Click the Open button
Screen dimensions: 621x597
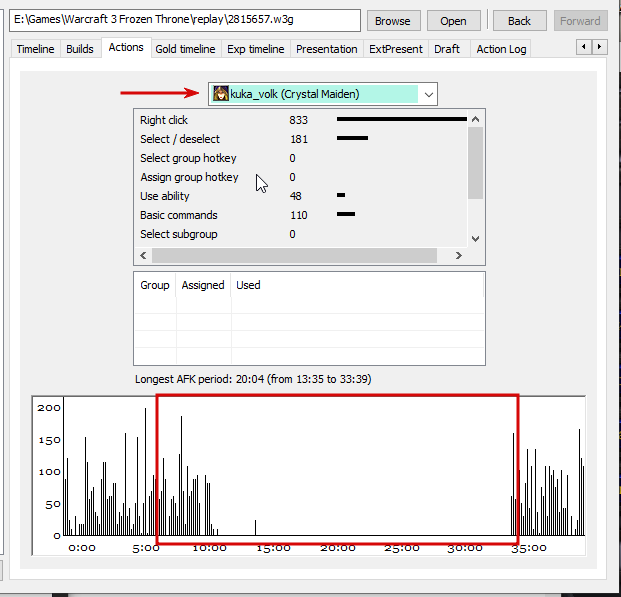[453, 21]
